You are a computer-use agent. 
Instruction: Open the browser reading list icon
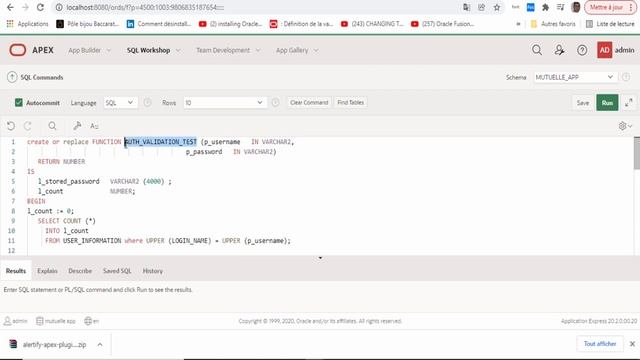[610, 24]
